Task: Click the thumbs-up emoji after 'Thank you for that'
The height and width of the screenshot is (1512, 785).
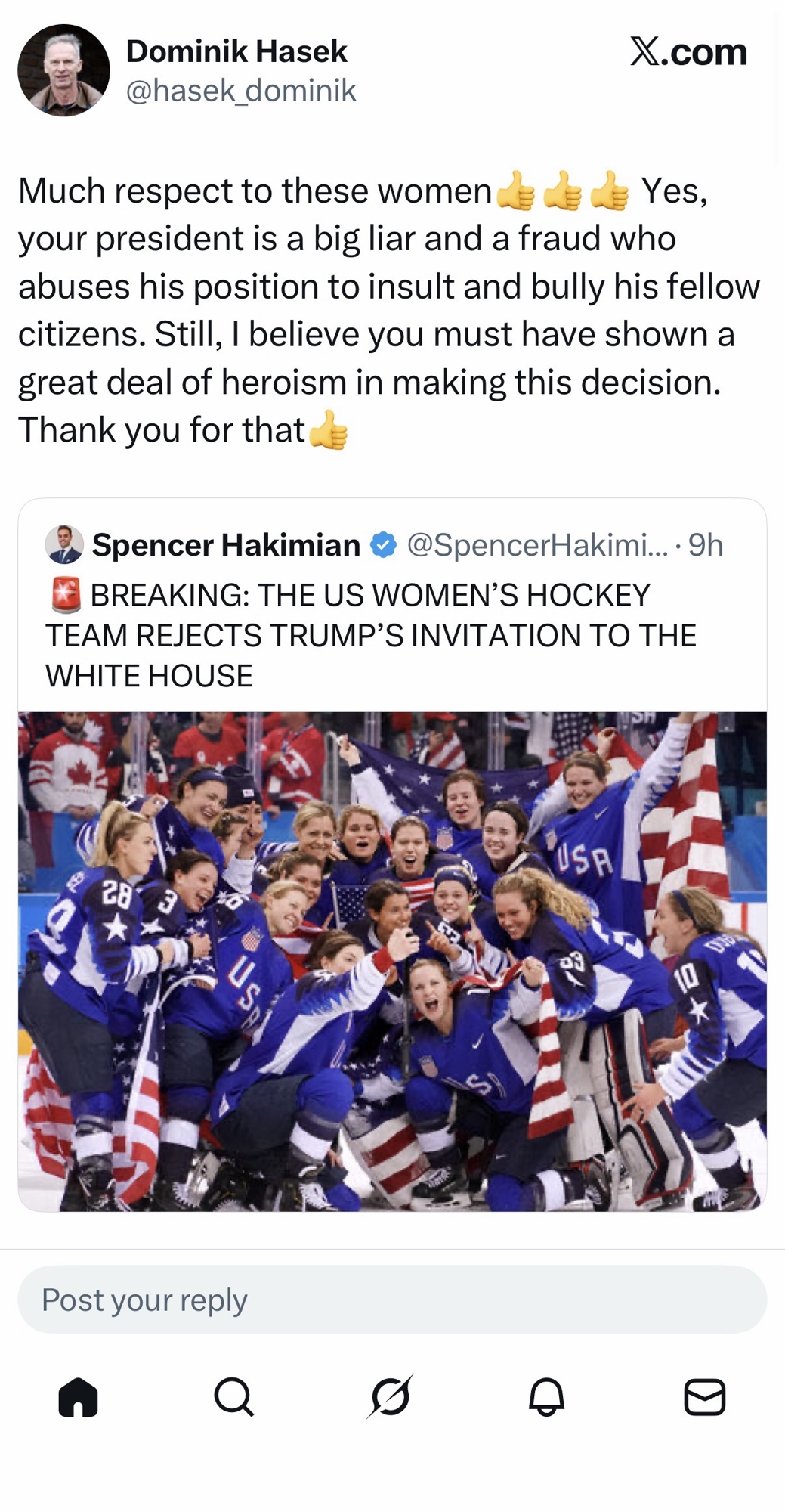Action: pyautogui.click(x=329, y=431)
